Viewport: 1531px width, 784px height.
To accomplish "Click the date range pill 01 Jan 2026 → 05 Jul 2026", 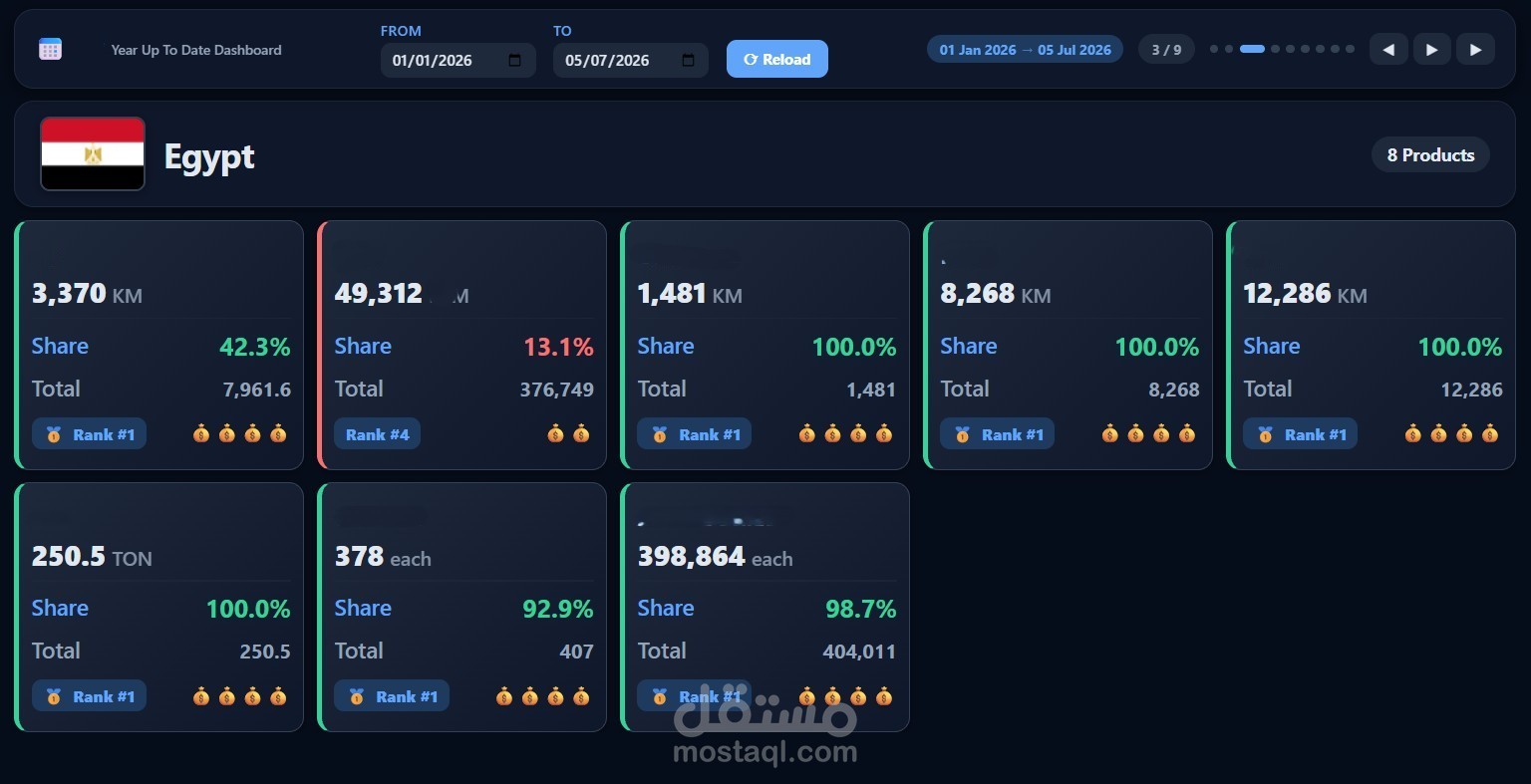I will coord(1026,49).
